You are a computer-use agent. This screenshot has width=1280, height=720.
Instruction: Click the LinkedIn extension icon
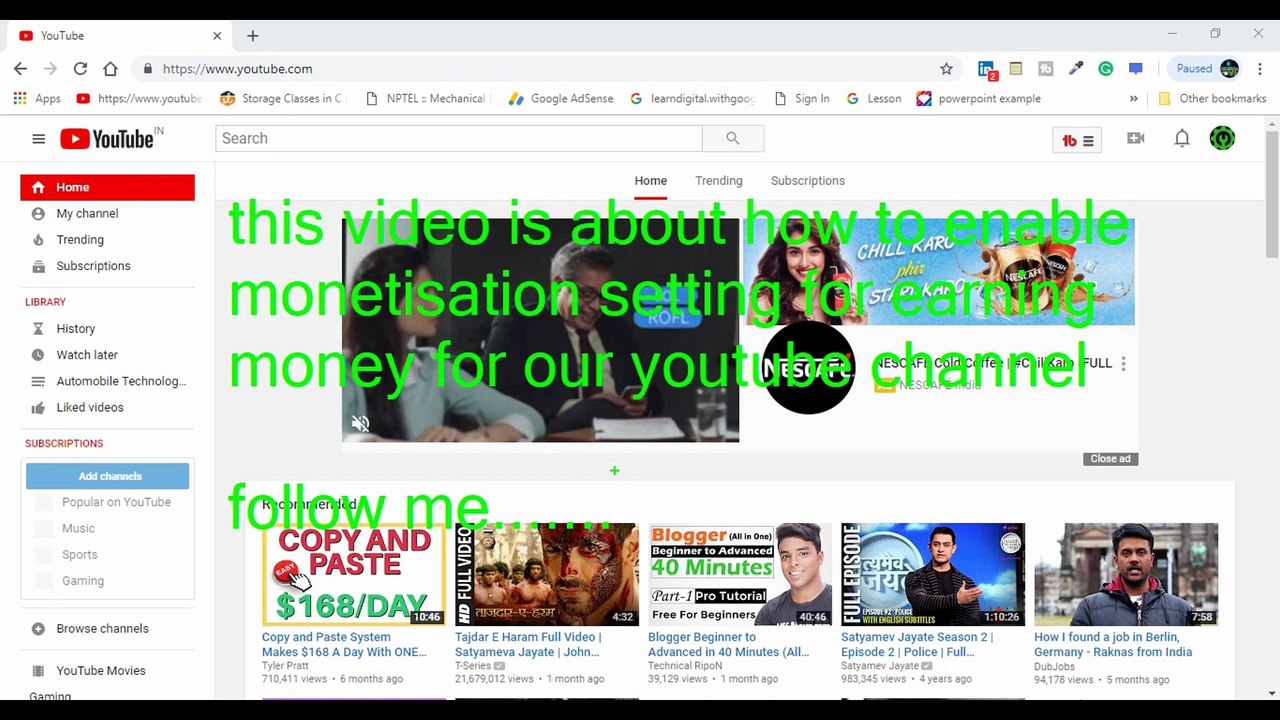click(x=987, y=69)
